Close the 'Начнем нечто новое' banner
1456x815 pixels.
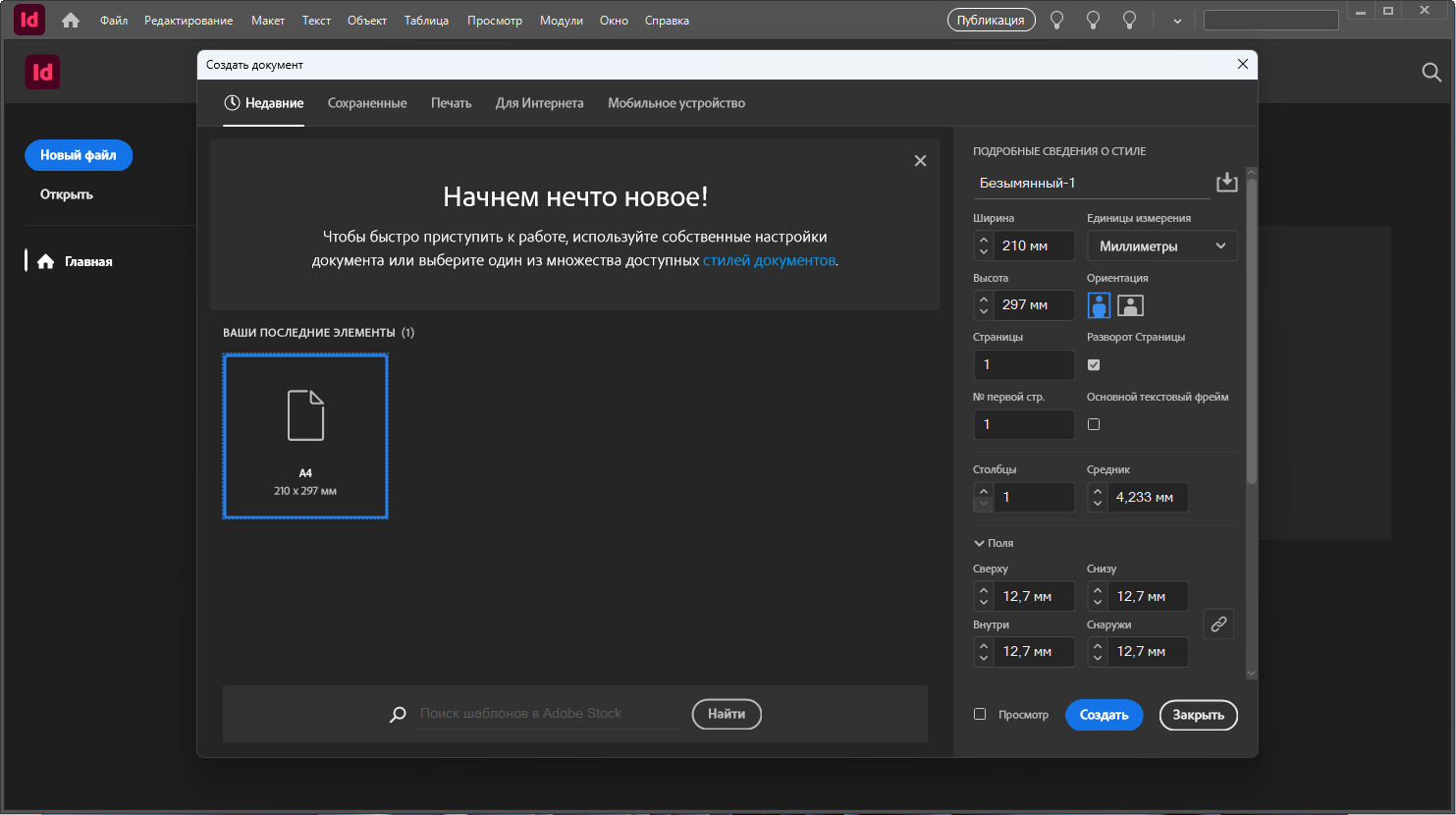[x=920, y=161]
